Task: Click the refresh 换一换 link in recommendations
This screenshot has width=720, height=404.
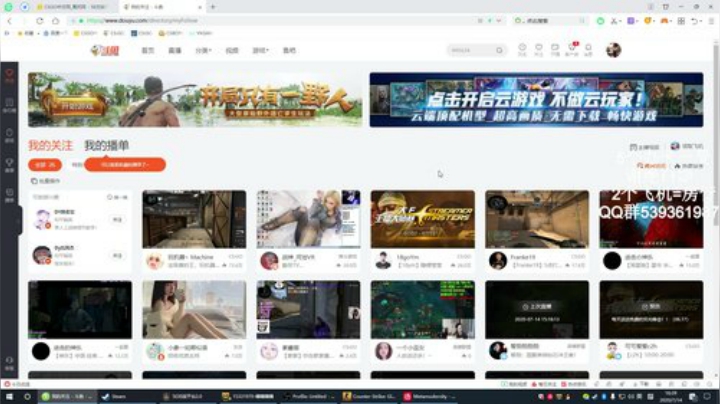Action: pyautogui.click(x=118, y=197)
